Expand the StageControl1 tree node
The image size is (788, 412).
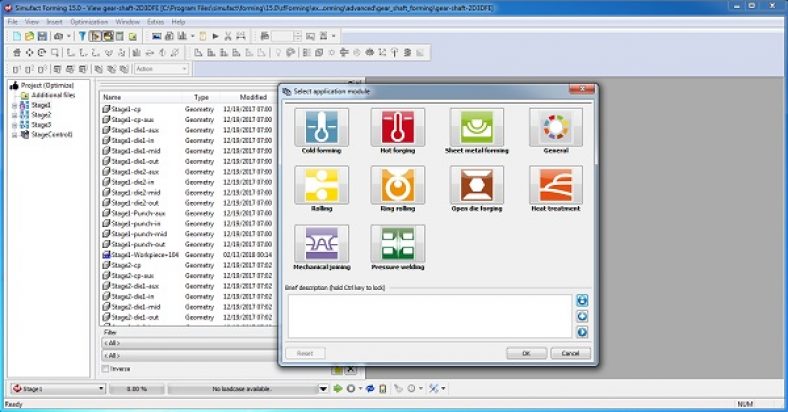14,134
